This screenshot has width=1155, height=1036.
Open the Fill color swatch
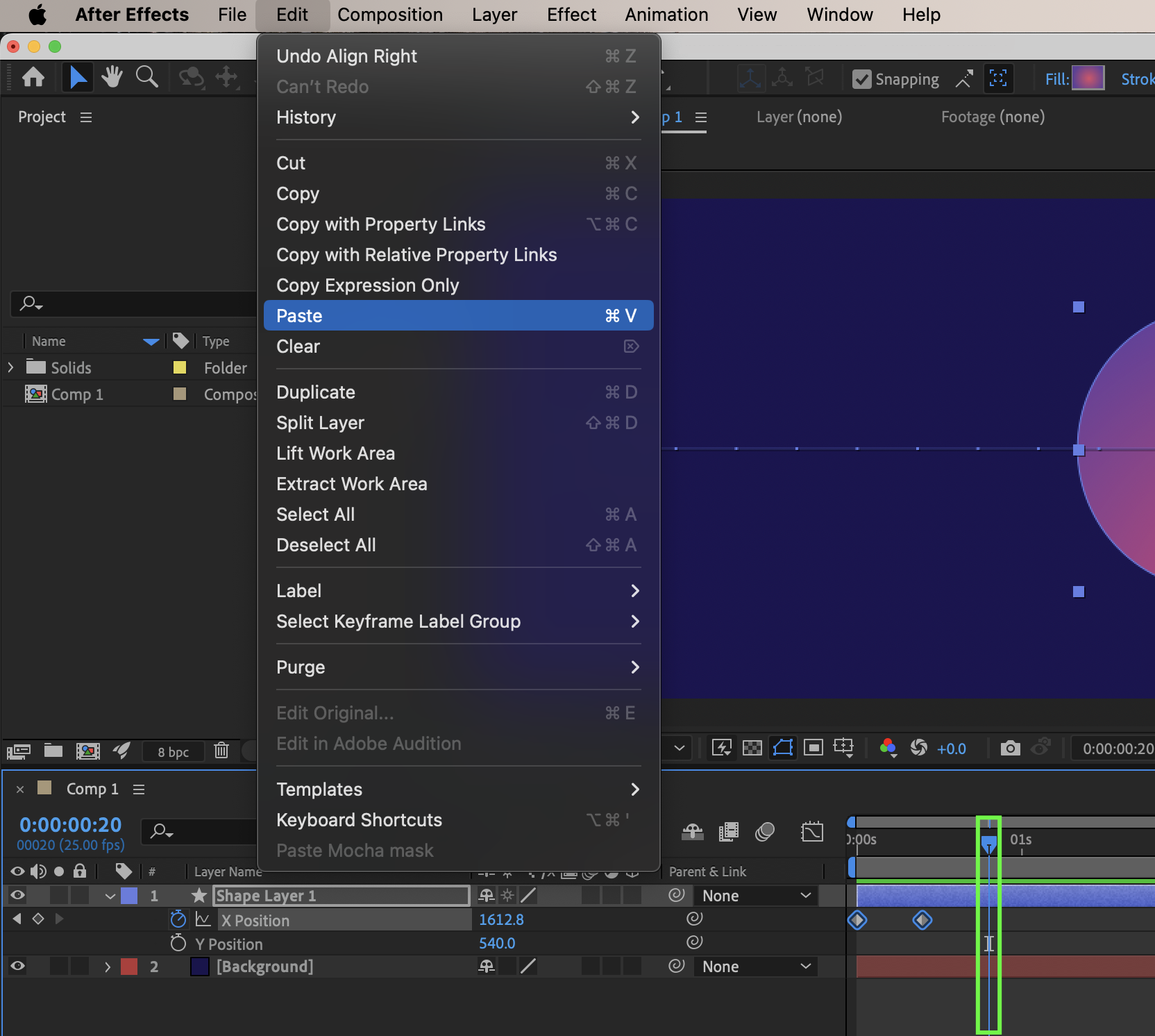pos(1088,78)
